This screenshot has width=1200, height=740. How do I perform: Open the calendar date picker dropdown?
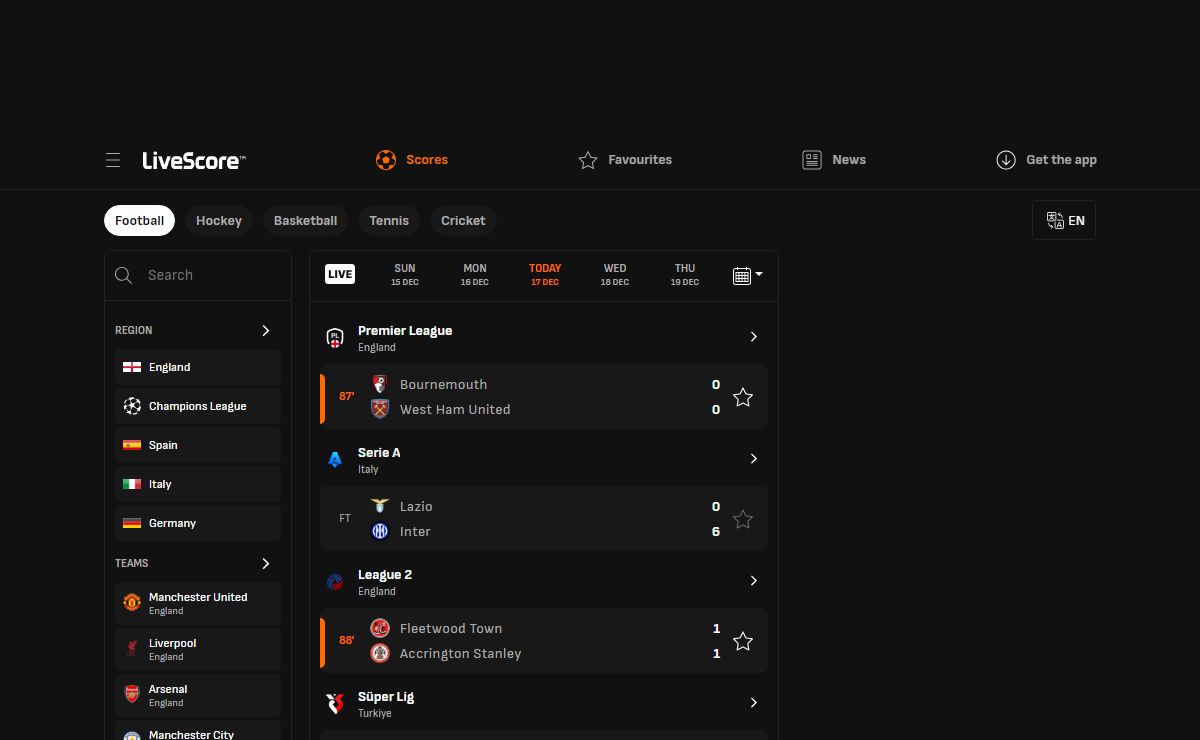tap(747, 275)
